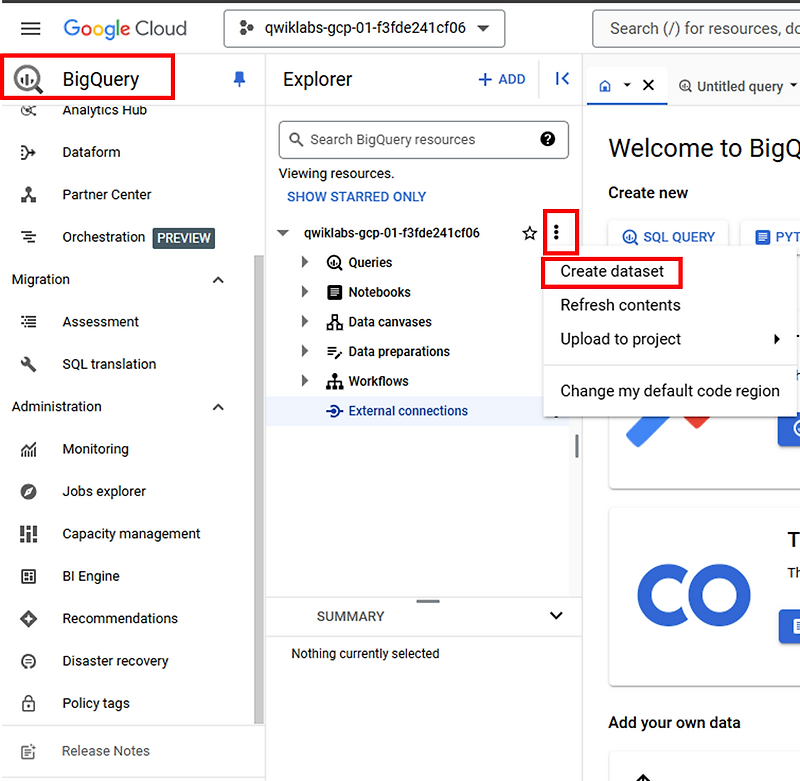This screenshot has height=781, width=800.
Task: Click the ADD button in Explorer
Action: [501, 78]
